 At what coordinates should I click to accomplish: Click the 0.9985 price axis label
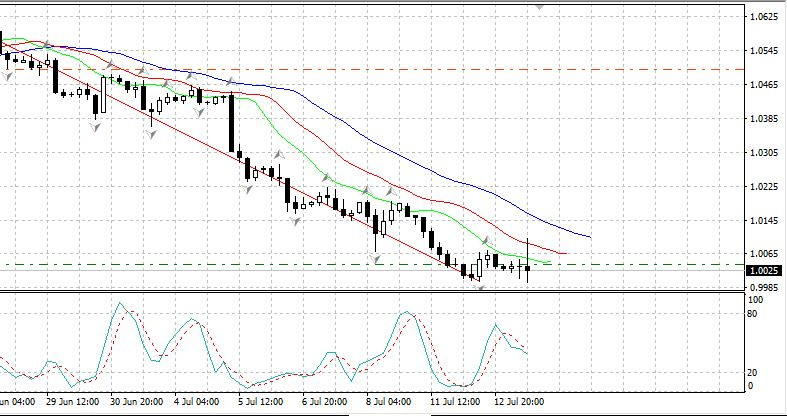click(x=763, y=288)
